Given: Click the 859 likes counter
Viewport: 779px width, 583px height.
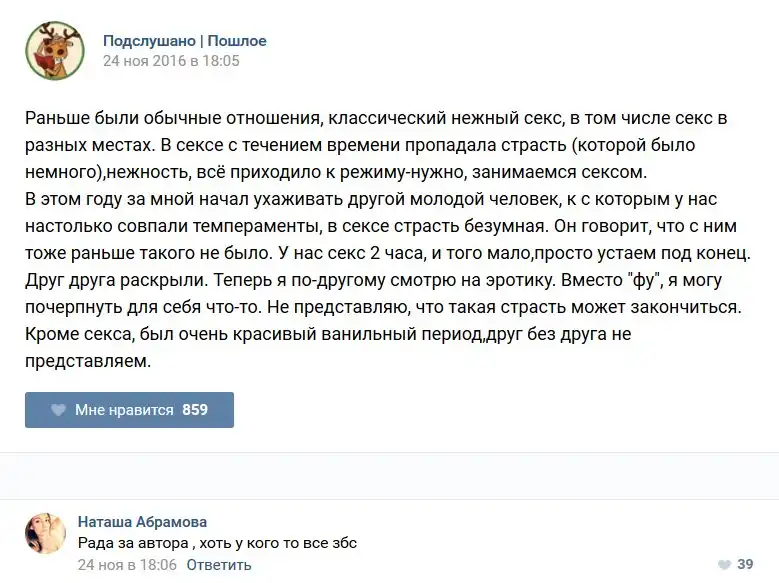Looking at the screenshot, I should (x=195, y=410).
